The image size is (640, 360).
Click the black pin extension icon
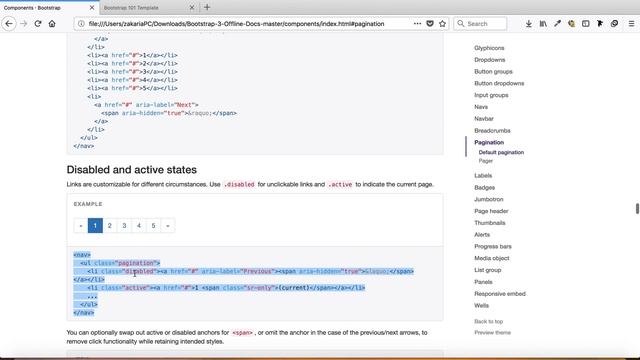[x=600, y=24]
